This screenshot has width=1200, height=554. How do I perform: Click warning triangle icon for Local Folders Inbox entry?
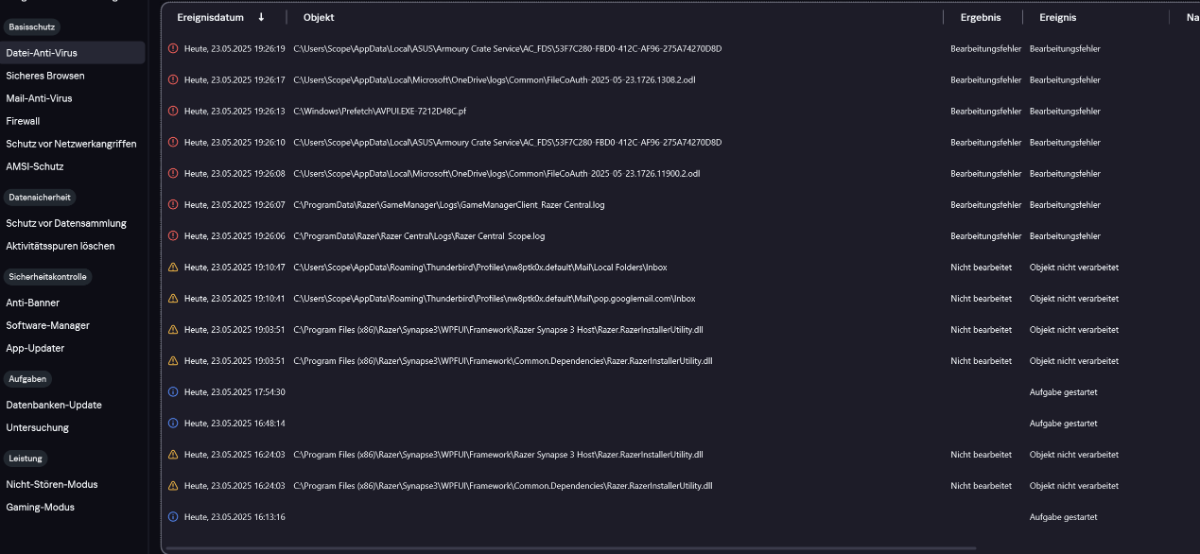point(173,267)
